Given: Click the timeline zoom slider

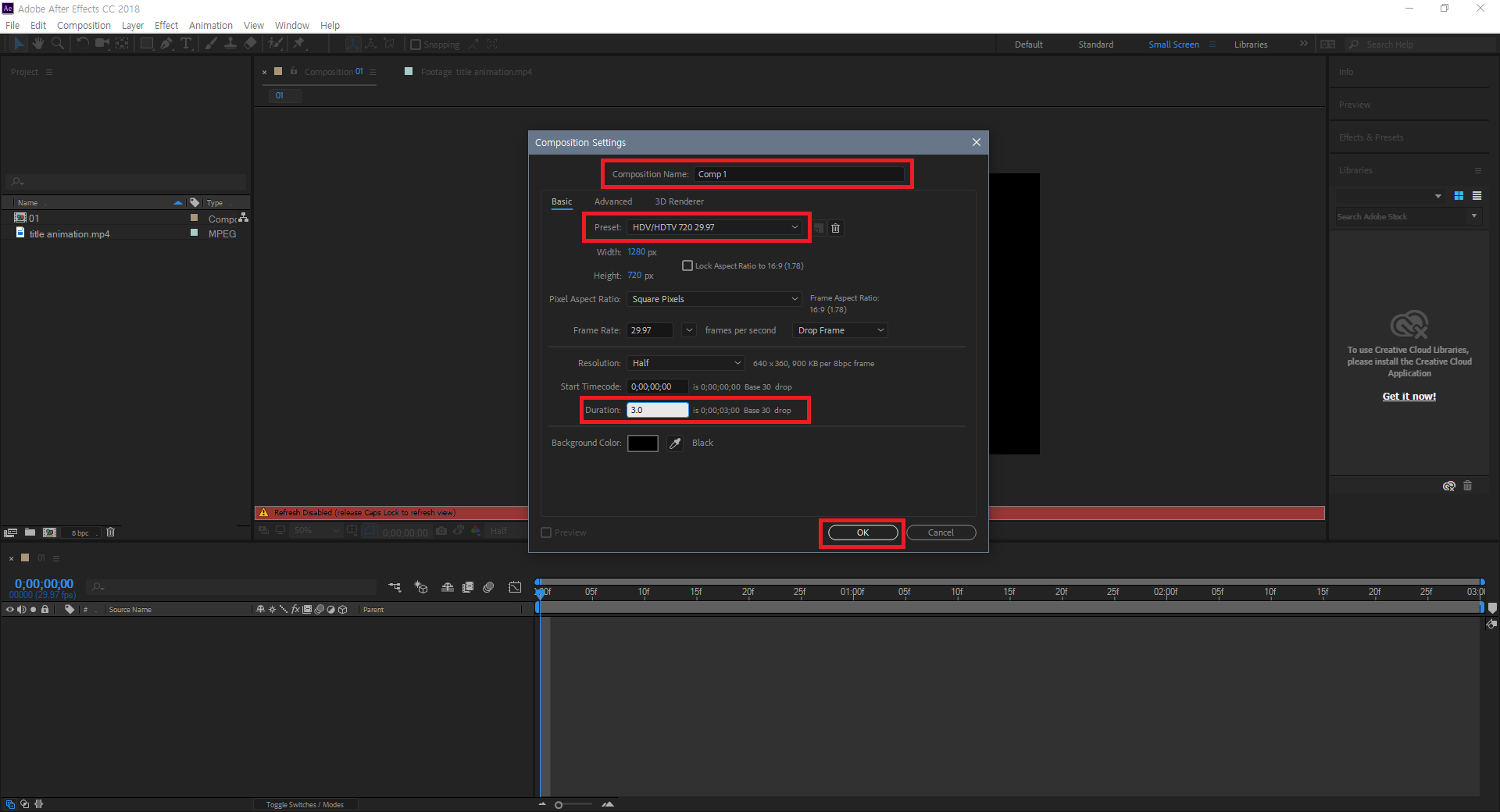Looking at the screenshot, I should (575, 804).
